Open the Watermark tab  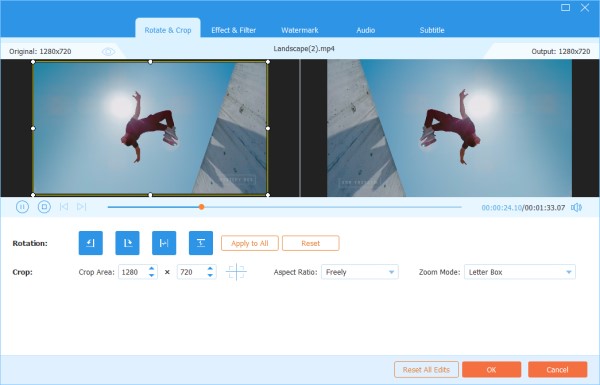click(x=300, y=30)
